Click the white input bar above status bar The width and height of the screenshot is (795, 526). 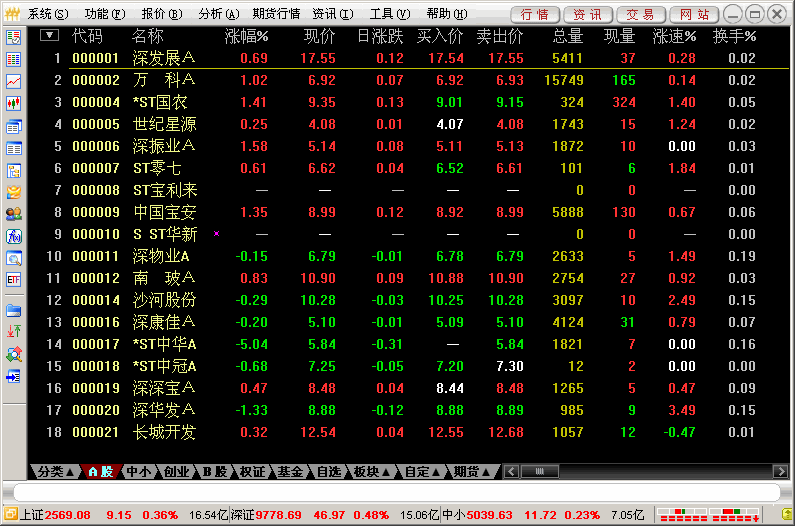[x=396, y=492]
